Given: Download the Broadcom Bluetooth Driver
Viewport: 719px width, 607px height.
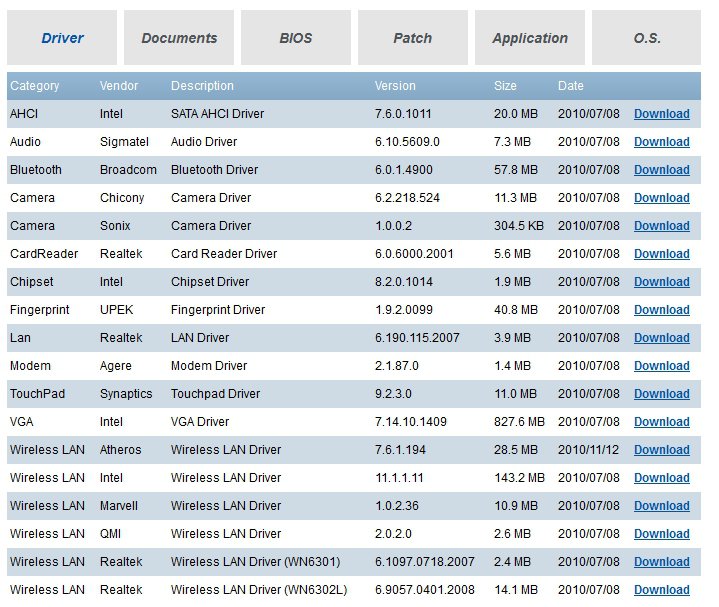Looking at the screenshot, I should pos(662,170).
